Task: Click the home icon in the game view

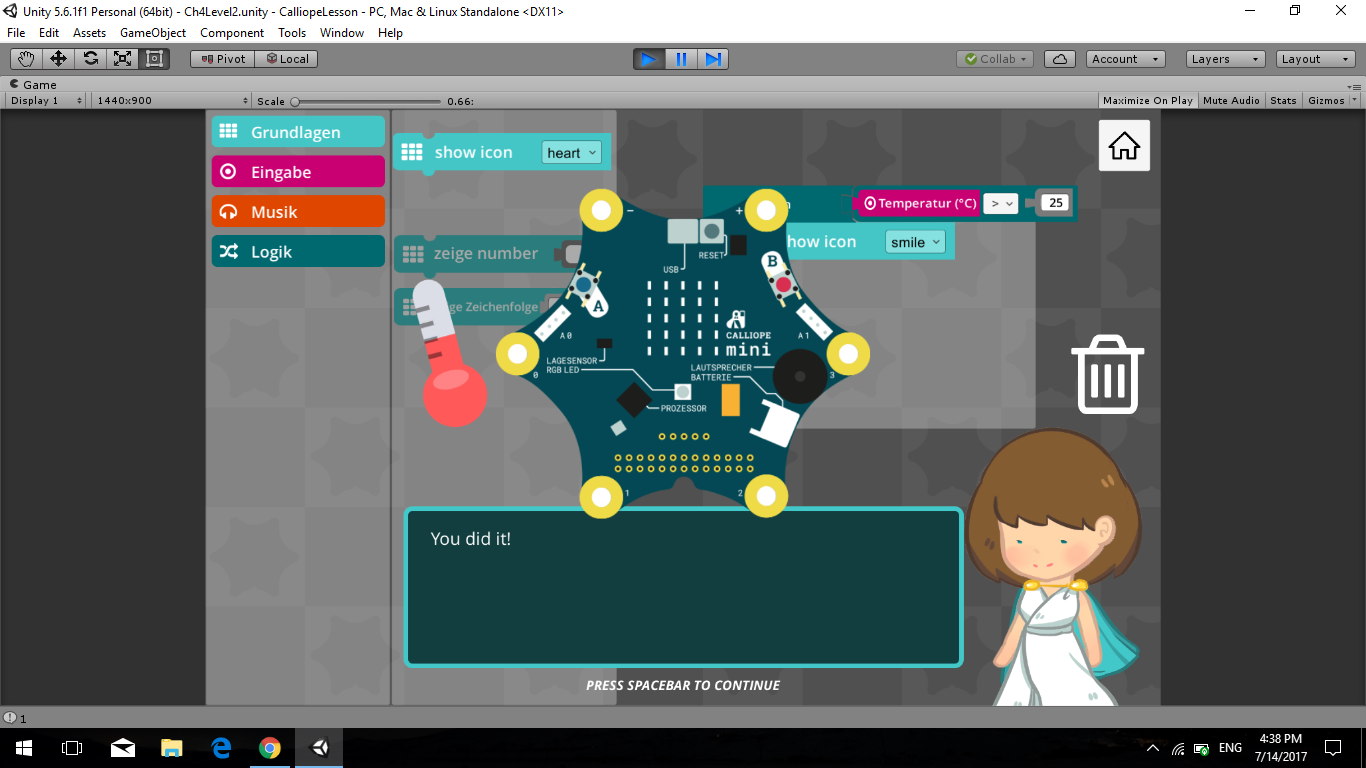Action: (1124, 146)
